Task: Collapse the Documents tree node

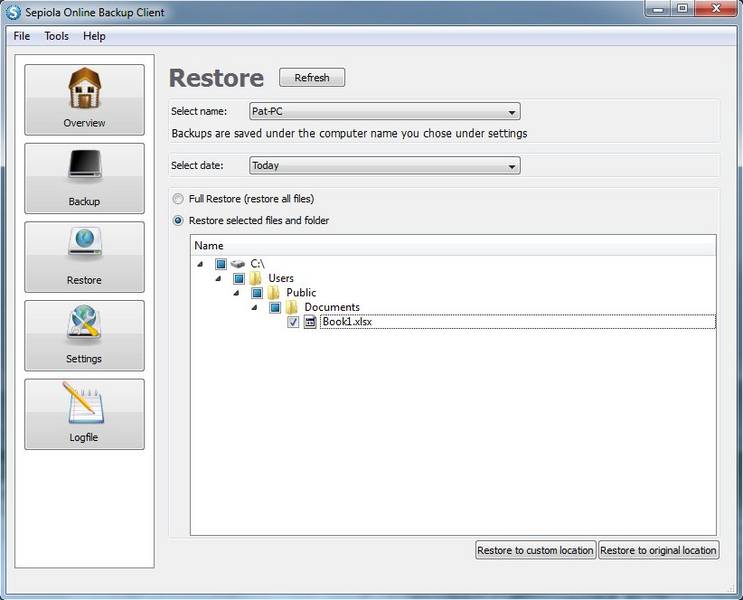Action: [x=254, y=307]
